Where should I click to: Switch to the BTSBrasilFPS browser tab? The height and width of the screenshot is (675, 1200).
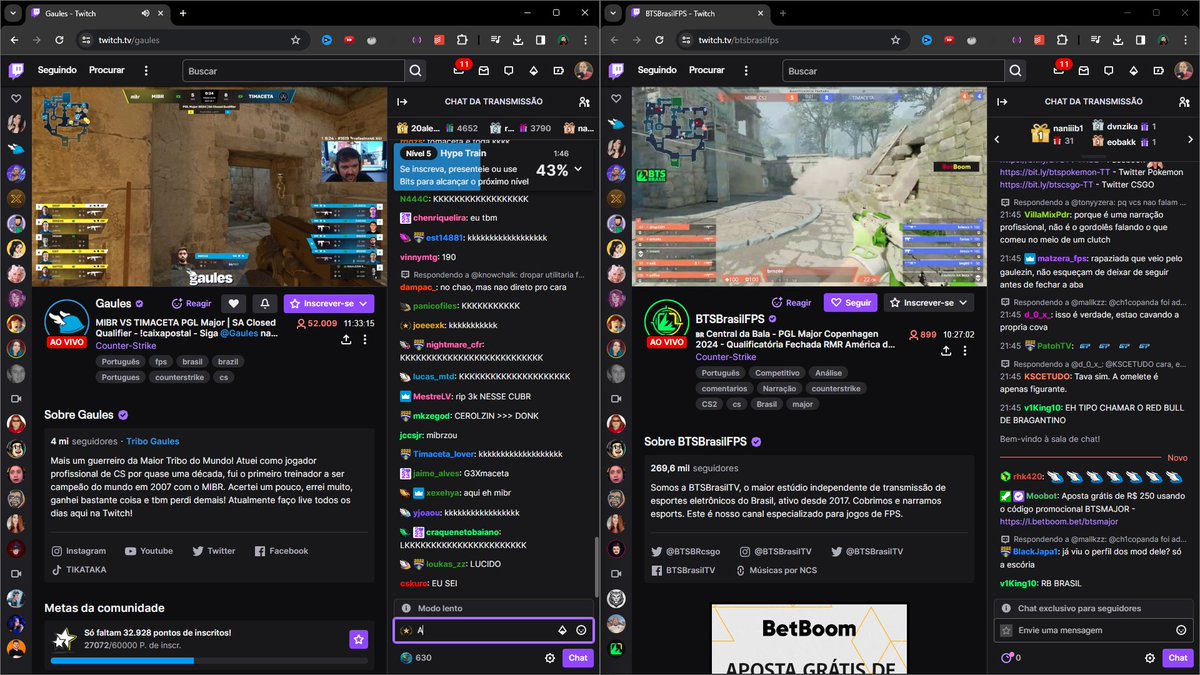click(680, 15)
